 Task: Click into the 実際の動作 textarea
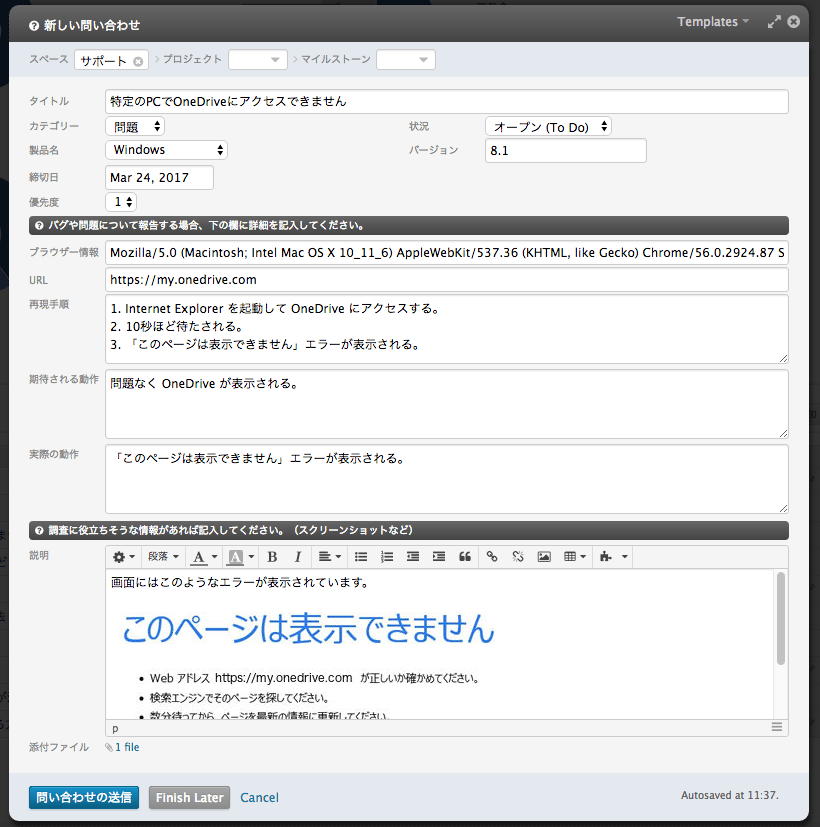click(447, 479)
